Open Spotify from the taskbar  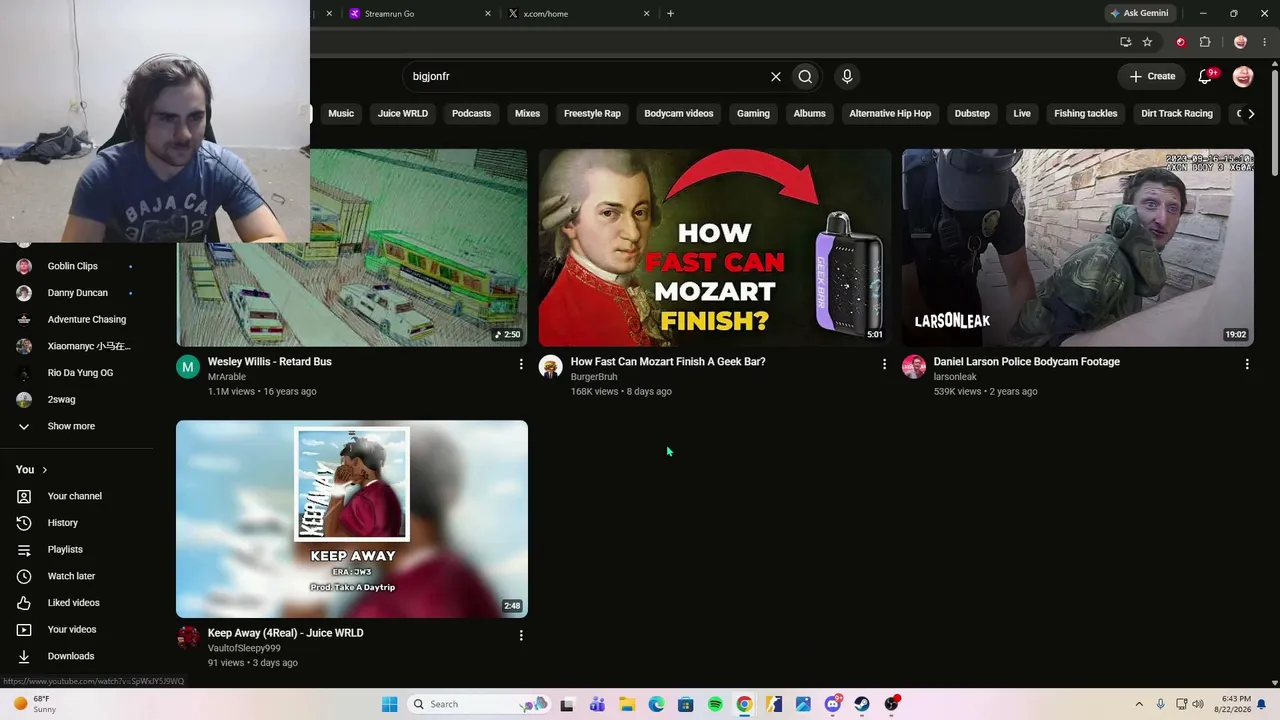tap(715, 704)
